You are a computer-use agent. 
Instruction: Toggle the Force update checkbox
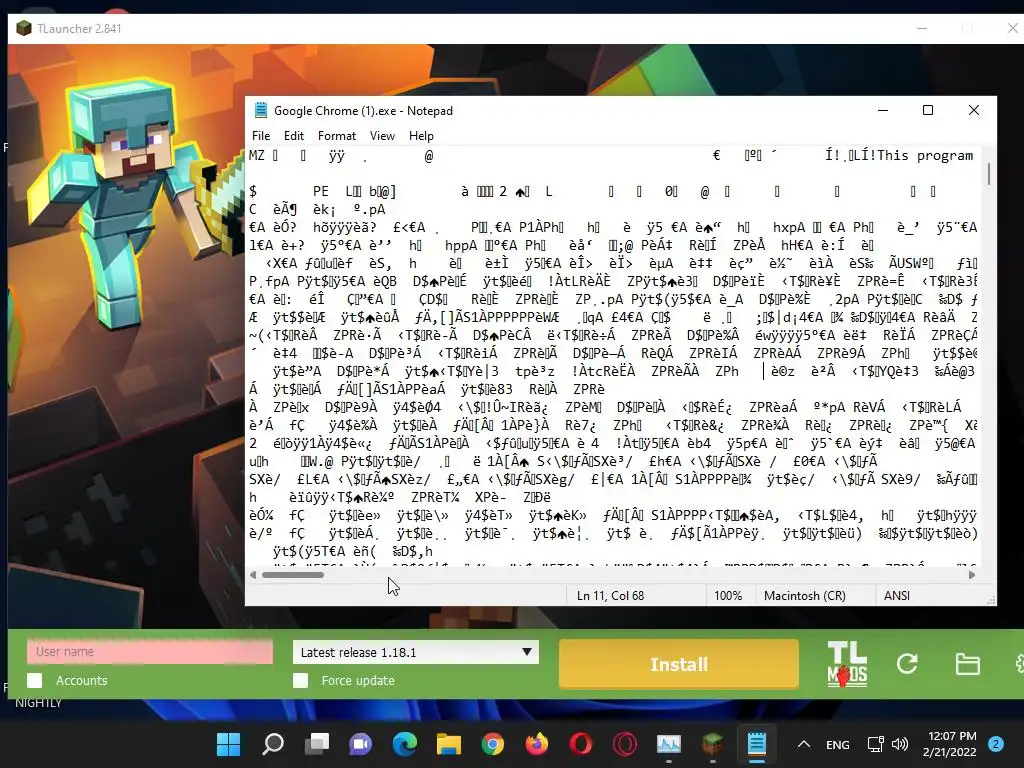(300, 680)
